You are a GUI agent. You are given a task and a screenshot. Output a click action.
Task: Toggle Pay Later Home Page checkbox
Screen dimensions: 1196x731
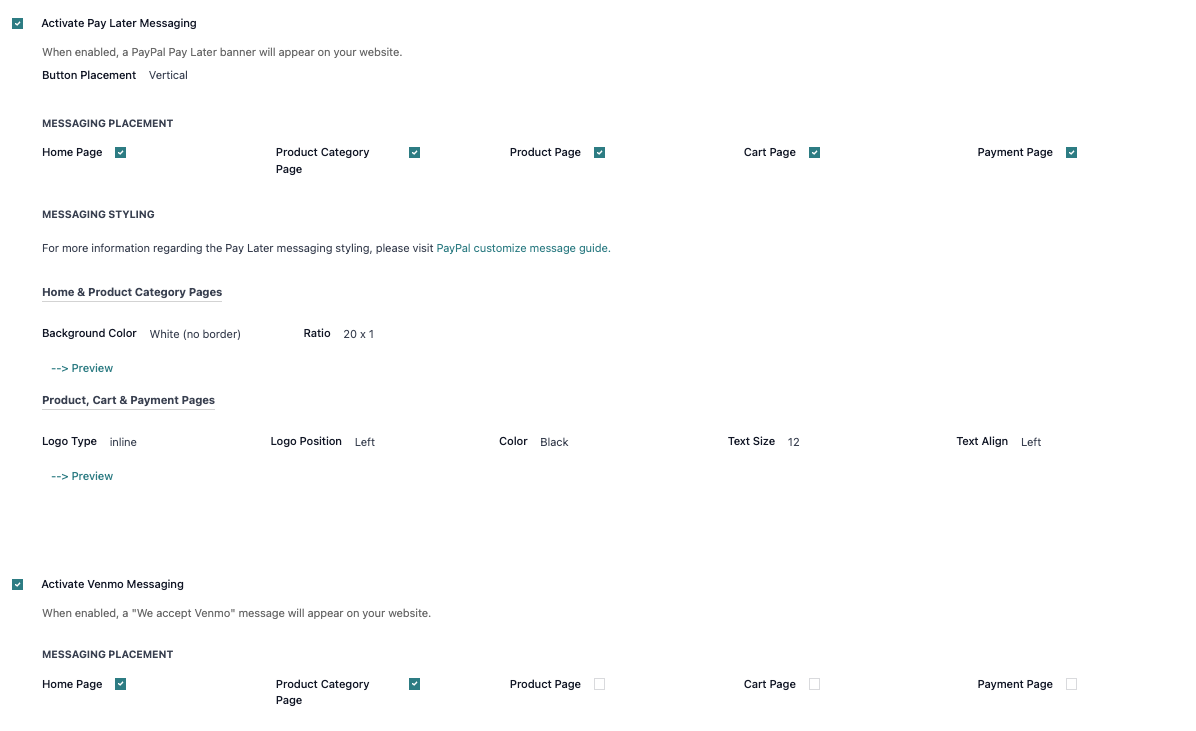120,152
